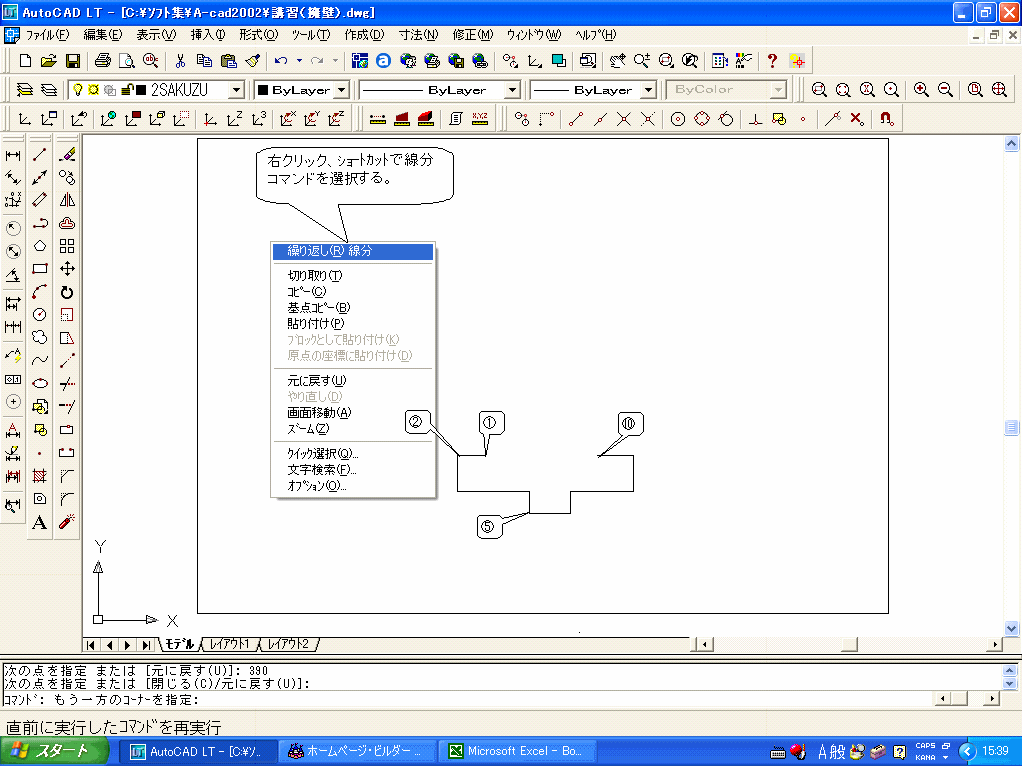Image resolution: width=1023 pixels, height=767 pixels.
Task: Choose 繰り返し(R) 線分 in the context menu
Action: click(353, 251)
